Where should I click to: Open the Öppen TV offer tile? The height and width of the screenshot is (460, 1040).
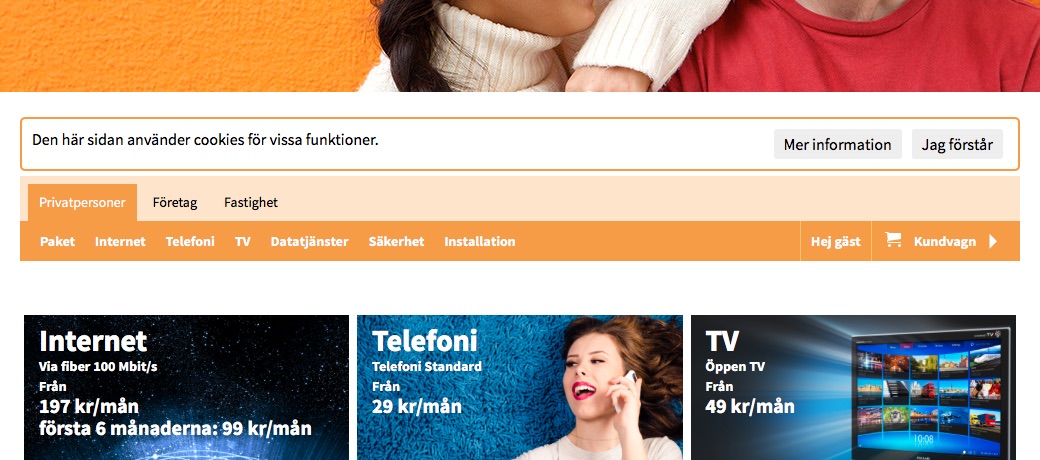pyautogui.click(x=854, y=388)
